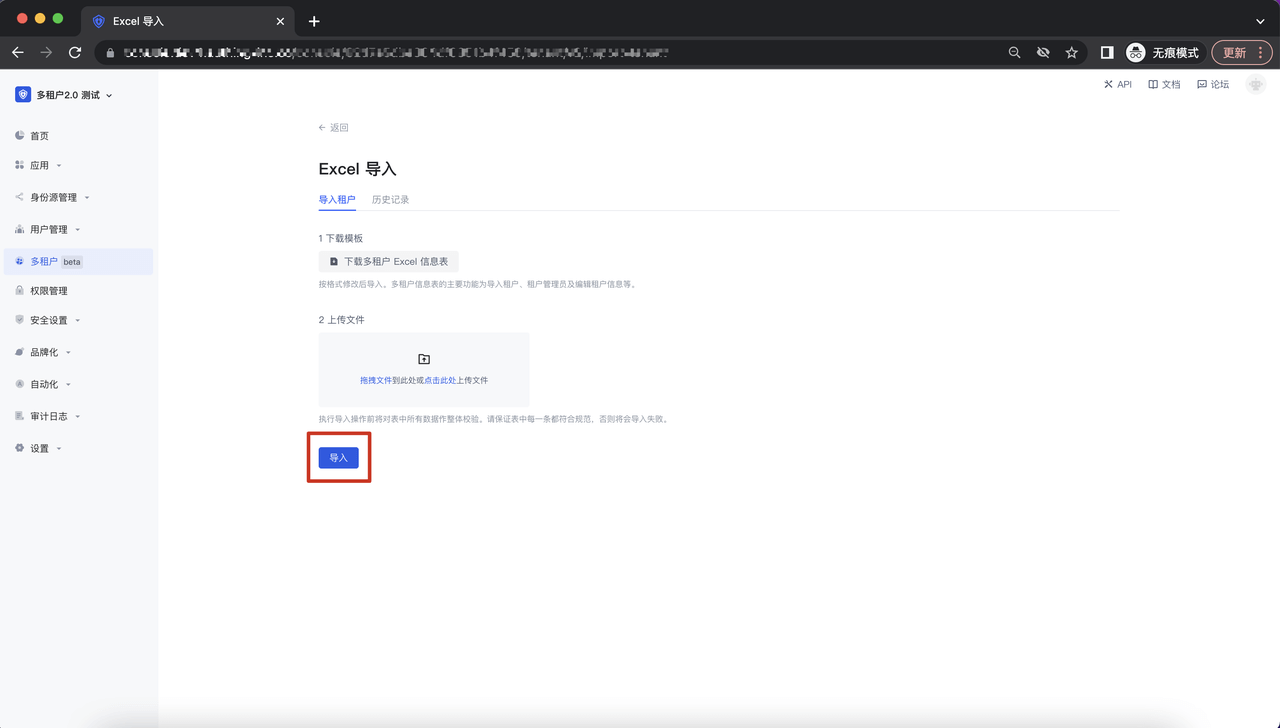This screenshot has width=1280, height=728.
Task: Expand the 身份源管理 menu
Action: coord(54,197)
